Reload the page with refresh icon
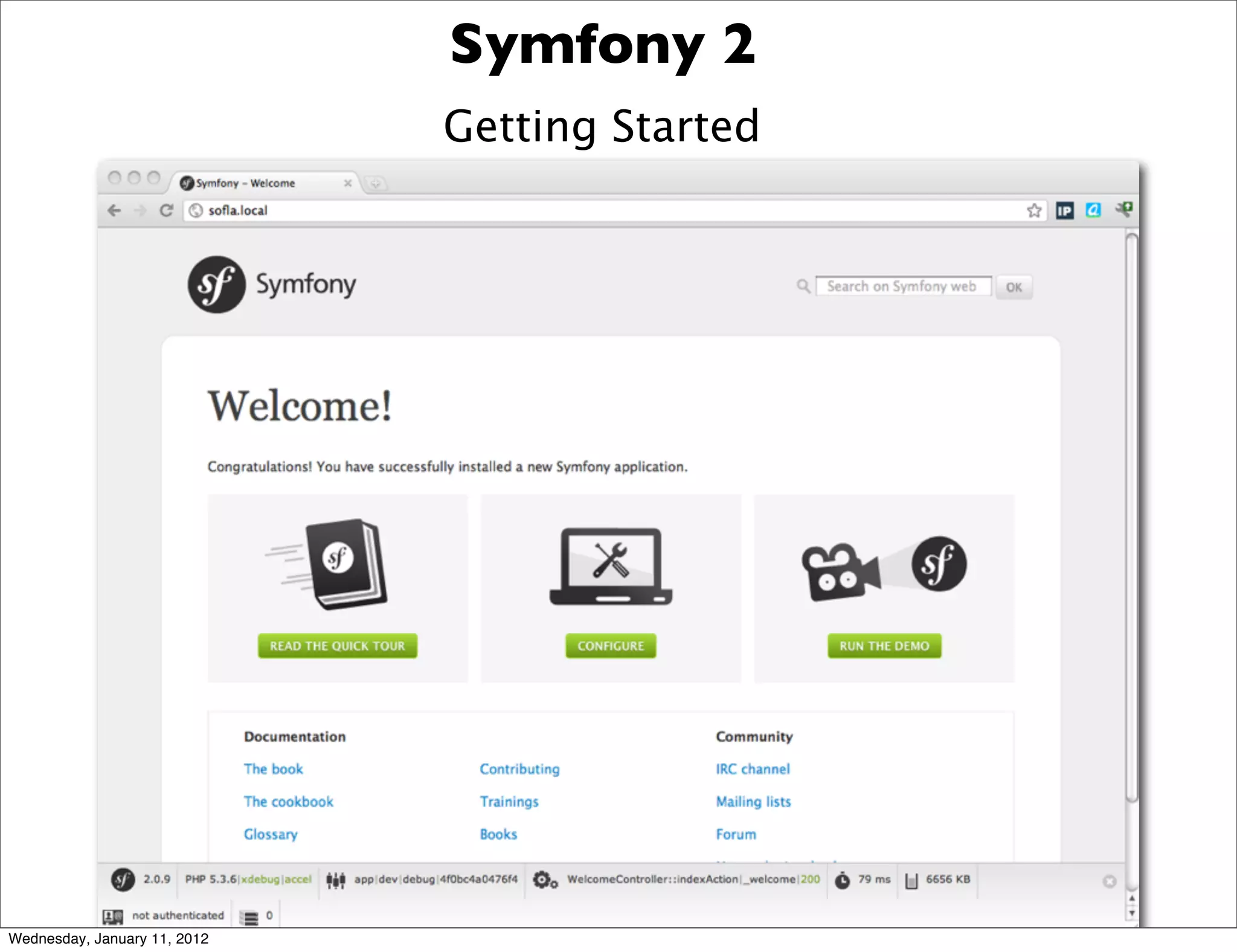The image size is (1237, 952). 167,210
